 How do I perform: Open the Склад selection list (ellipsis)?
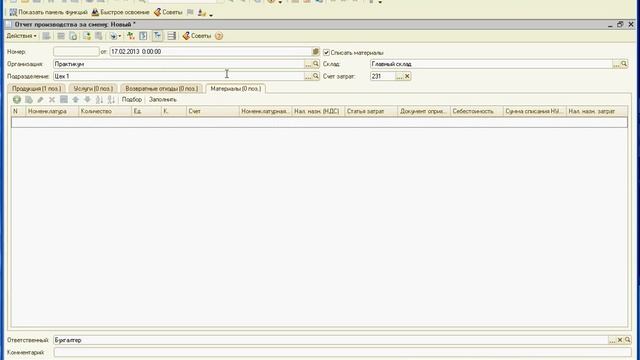tap(616, 64)
